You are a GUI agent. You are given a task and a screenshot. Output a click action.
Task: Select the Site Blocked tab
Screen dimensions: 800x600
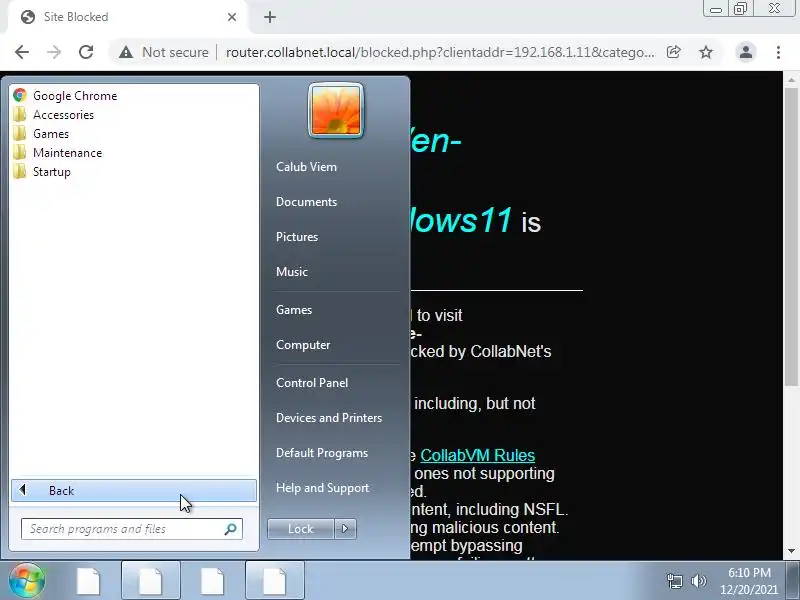pos(128,17)
